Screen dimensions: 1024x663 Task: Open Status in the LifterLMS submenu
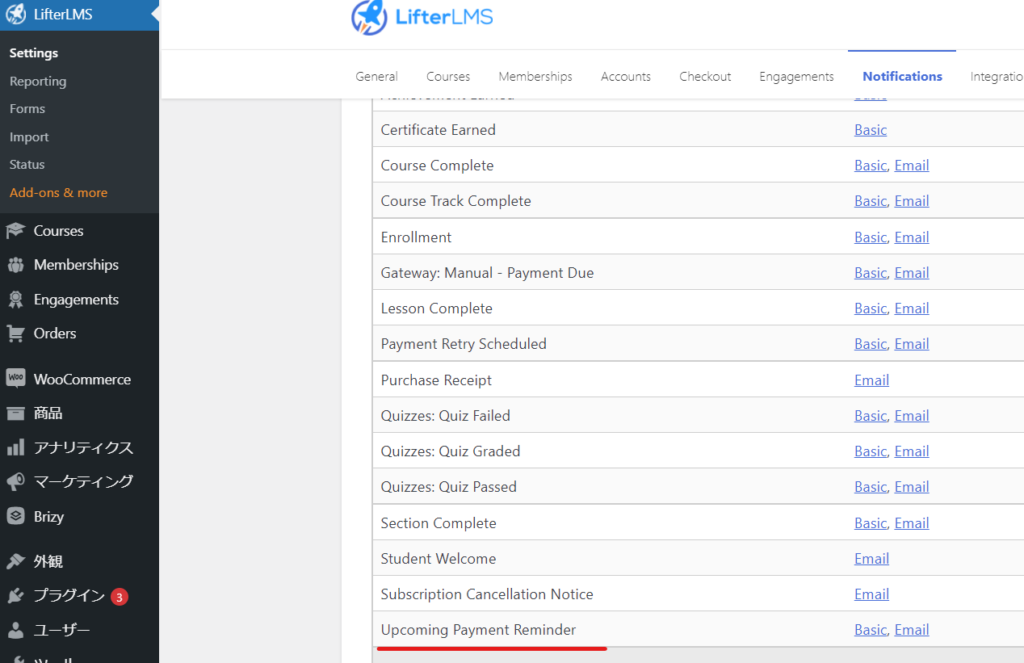click(27, 165)
